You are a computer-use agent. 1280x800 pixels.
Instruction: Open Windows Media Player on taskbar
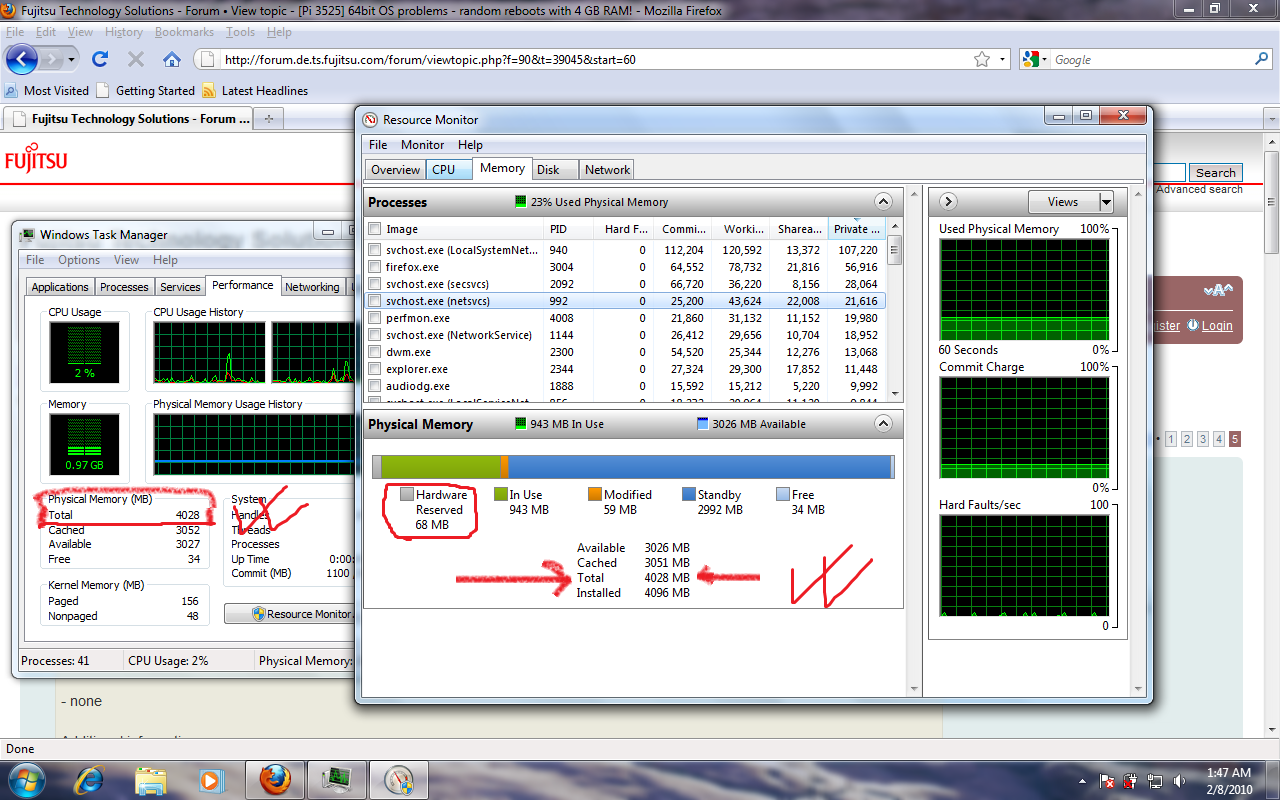210,780
